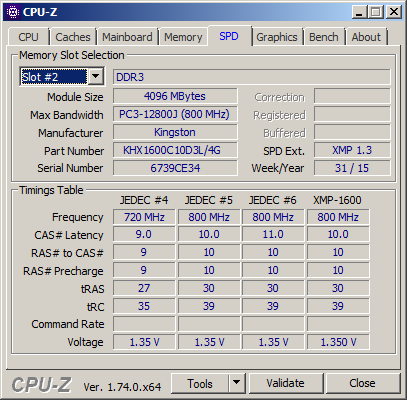This screenshot has width=407, height=400.
Task: Click the JEDEC #4 RAS# Precharge value 9
Action: (144, 270)
